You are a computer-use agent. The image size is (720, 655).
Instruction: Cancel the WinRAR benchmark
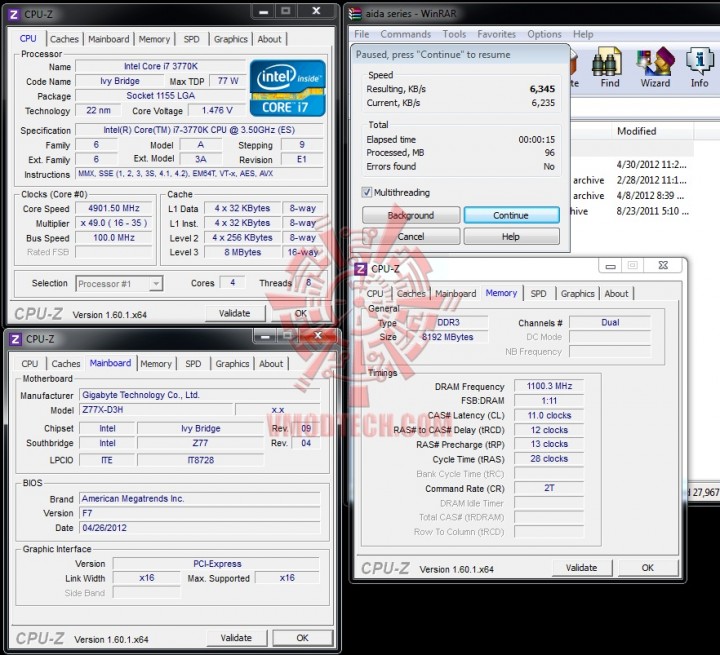click(x=411, y=237)
